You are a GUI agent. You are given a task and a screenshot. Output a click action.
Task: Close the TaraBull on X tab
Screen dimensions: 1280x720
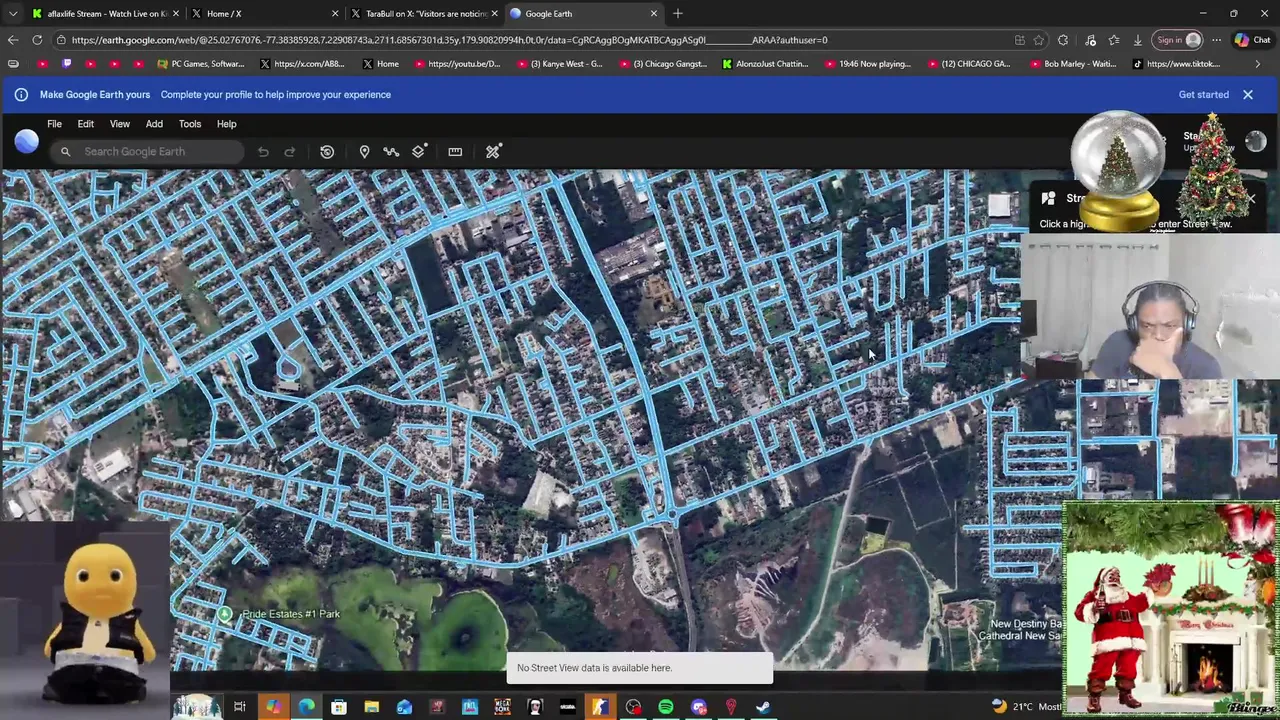494,14
